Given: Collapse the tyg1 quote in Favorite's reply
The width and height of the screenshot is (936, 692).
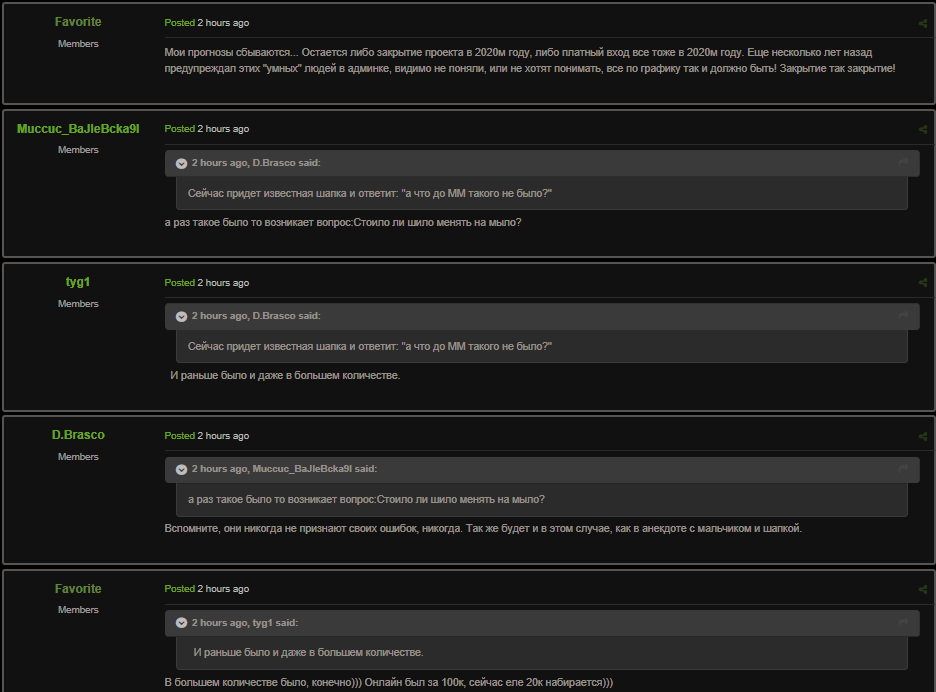Looking at the screenshot, I should [x=181, y=623].
